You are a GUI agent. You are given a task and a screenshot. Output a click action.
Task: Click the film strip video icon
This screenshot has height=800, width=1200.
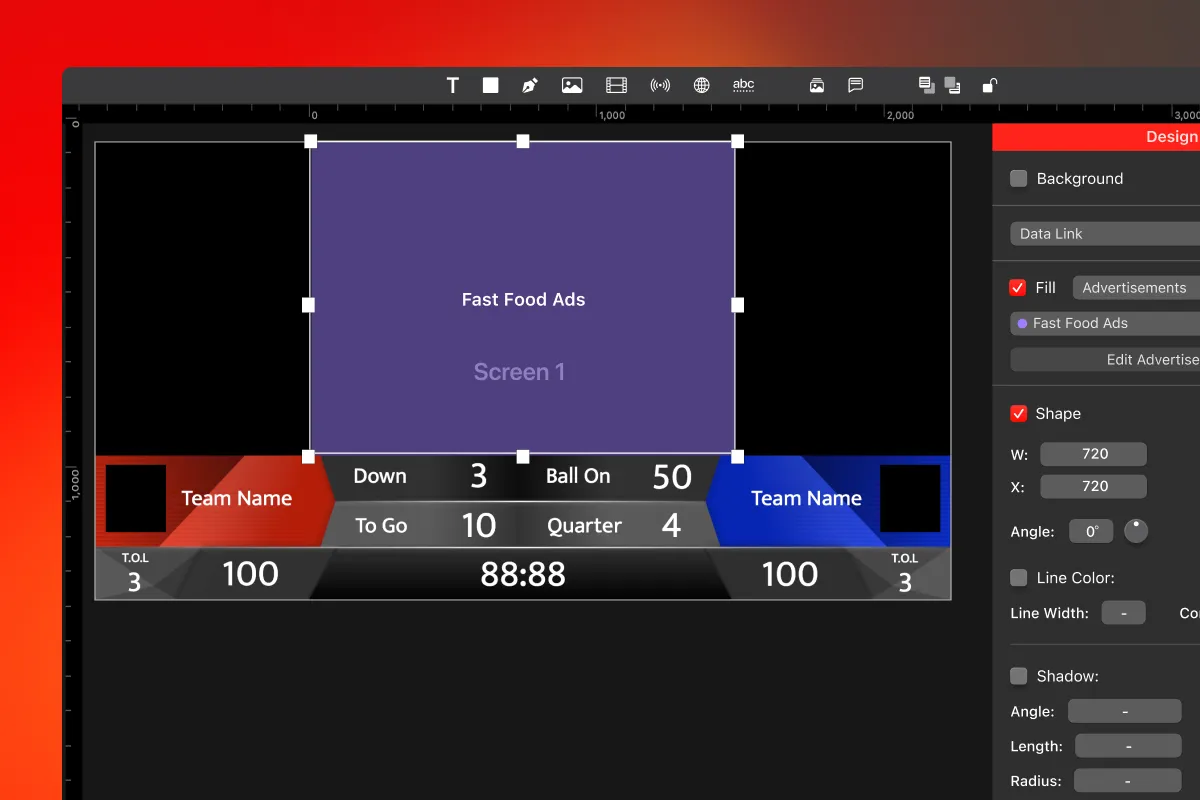[616, 86]
